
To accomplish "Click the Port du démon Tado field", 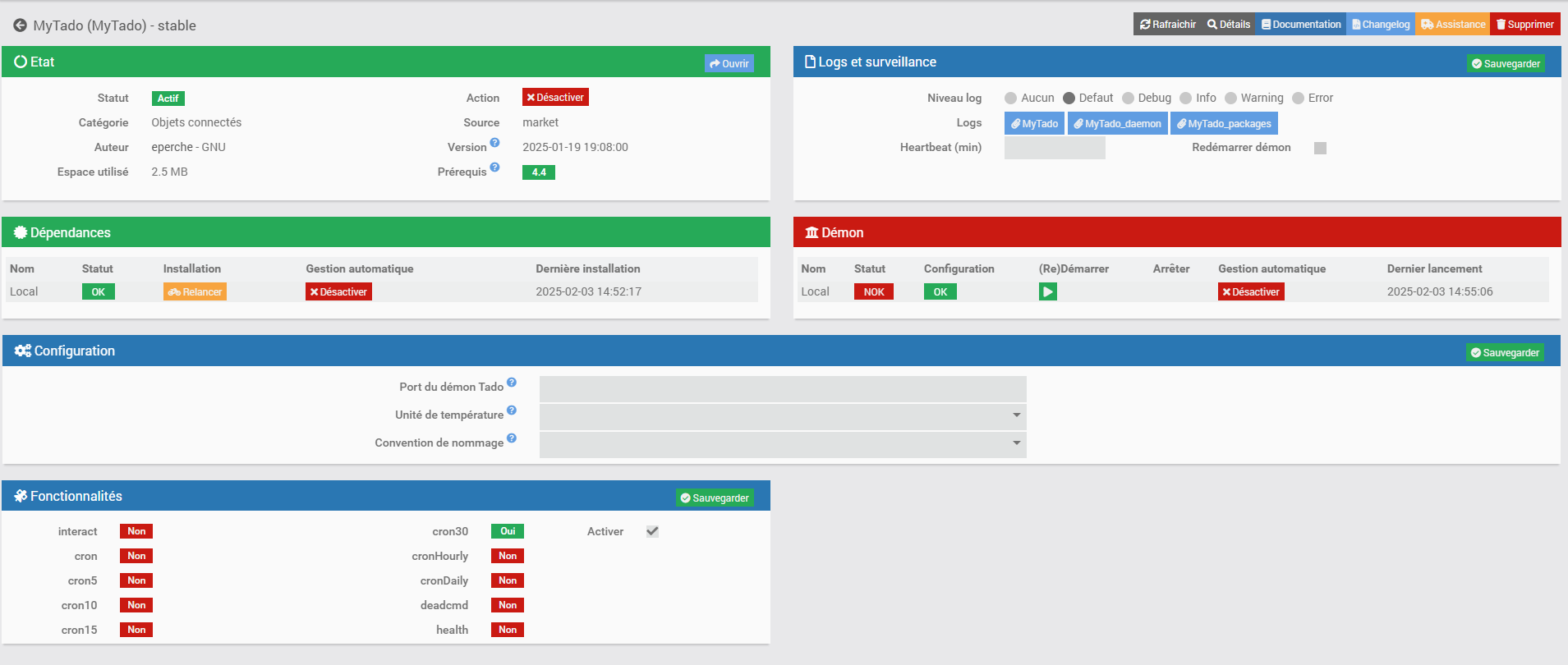I will (x=783, y=388).
